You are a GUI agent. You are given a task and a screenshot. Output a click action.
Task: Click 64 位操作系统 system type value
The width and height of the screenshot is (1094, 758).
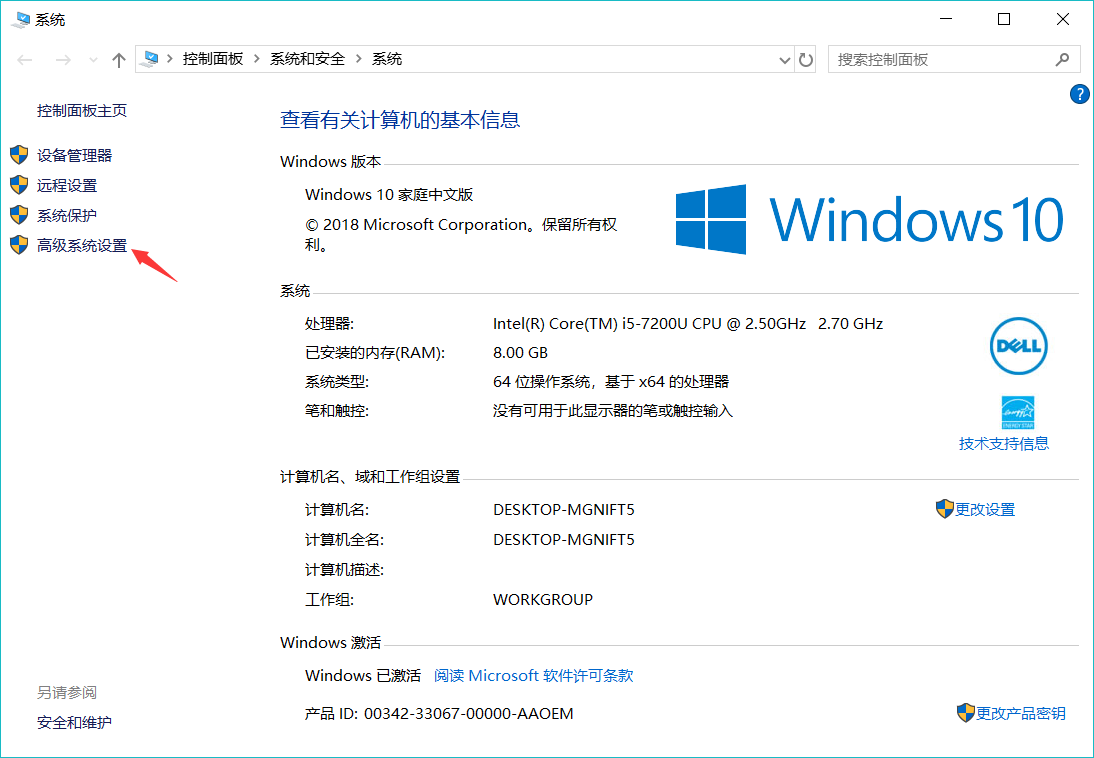[611, 382]
